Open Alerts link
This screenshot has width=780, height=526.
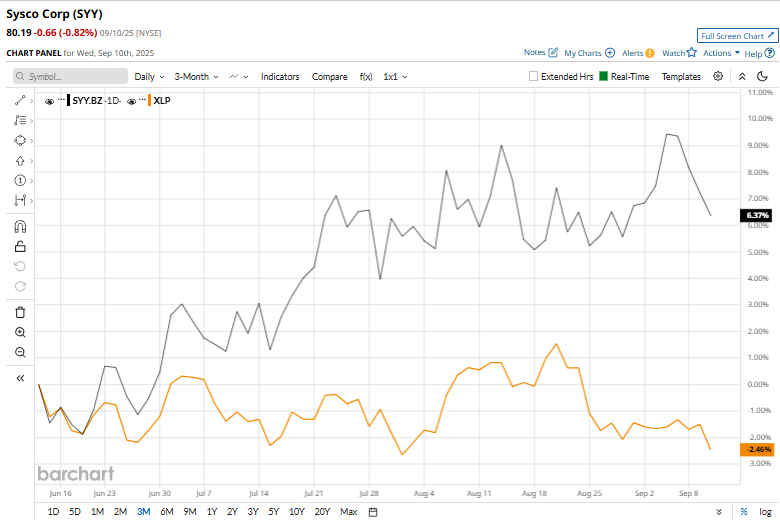click(638, 53)
